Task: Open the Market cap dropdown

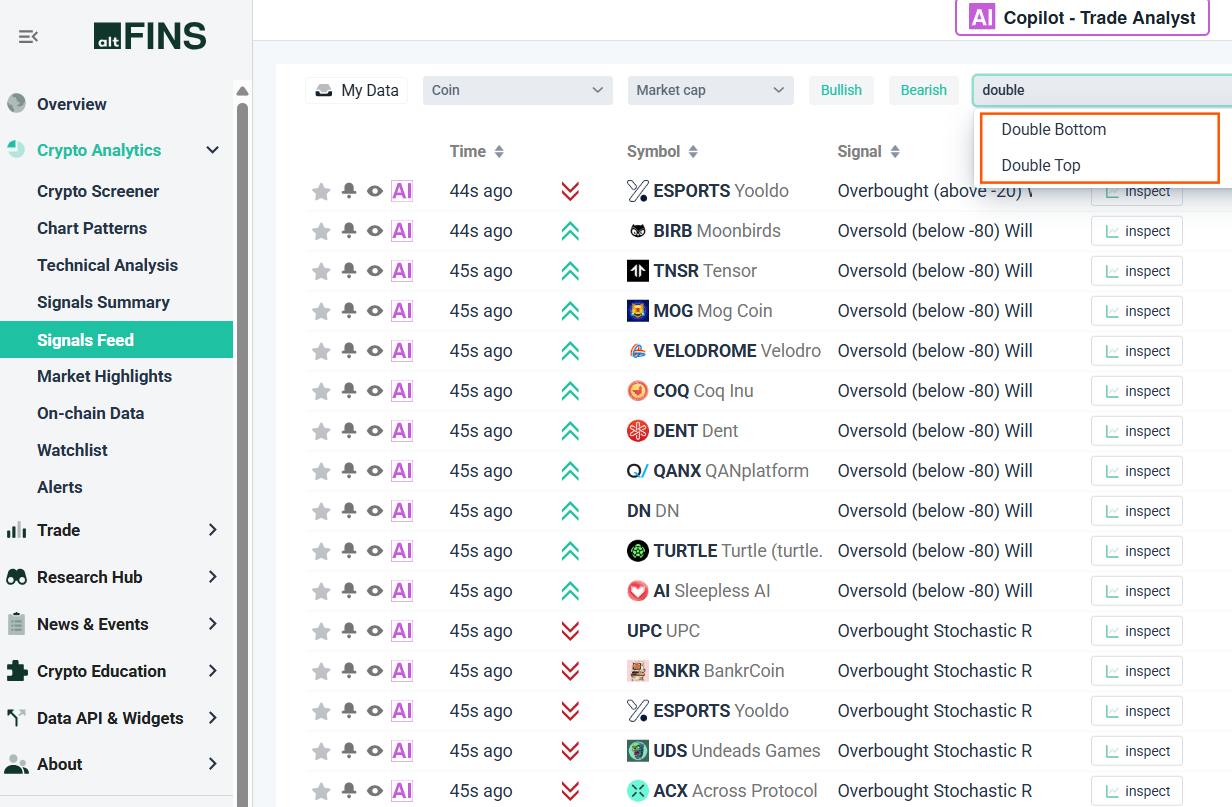Action: 711,90
